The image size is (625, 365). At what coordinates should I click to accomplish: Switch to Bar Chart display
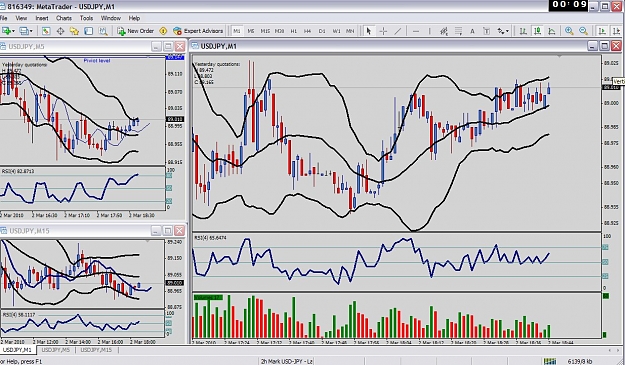523,31
